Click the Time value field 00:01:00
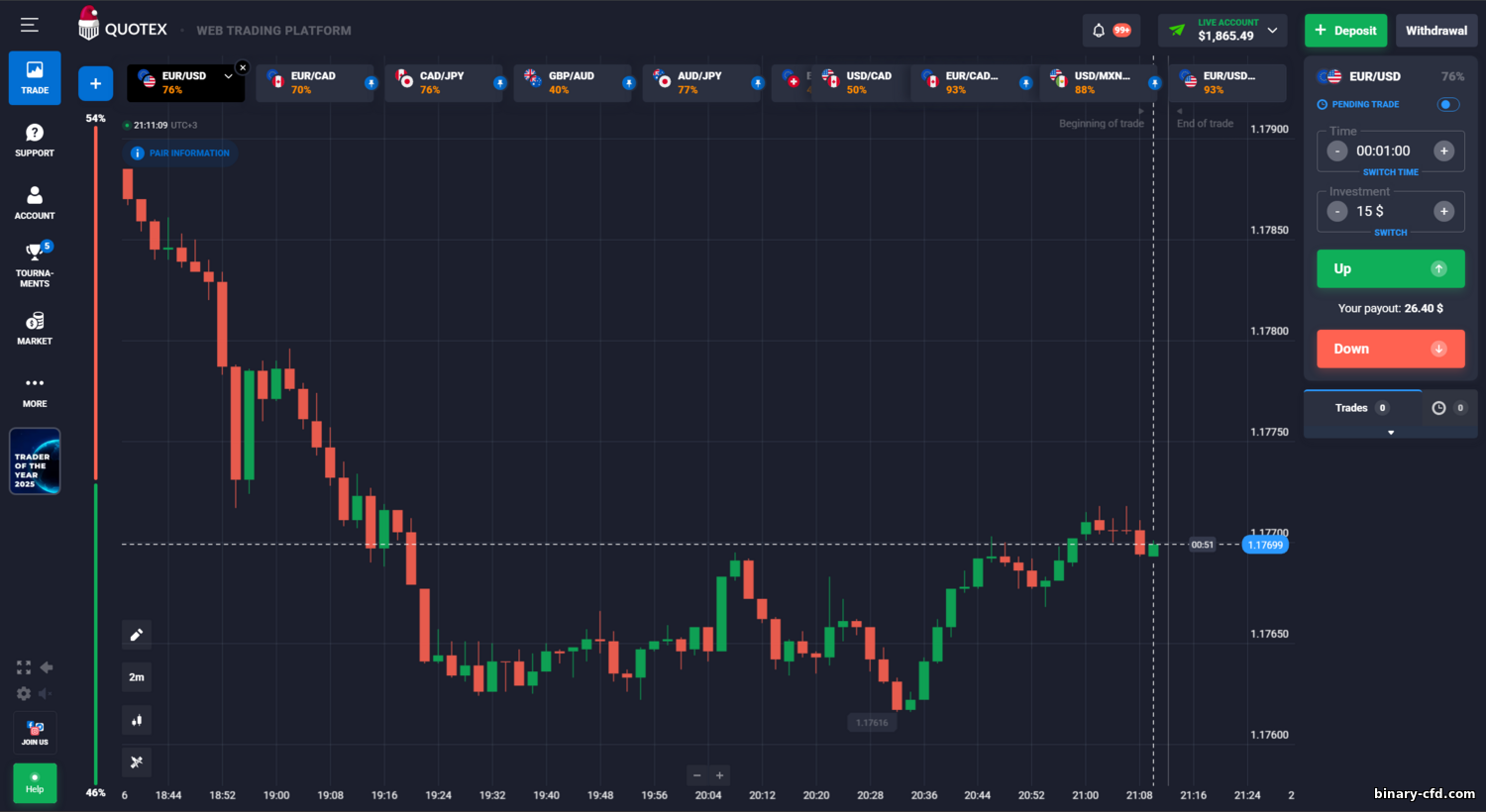Image resolution: width=1486 pixels, height=812 pixels. pyautogui.click(x=1383, y=152)
